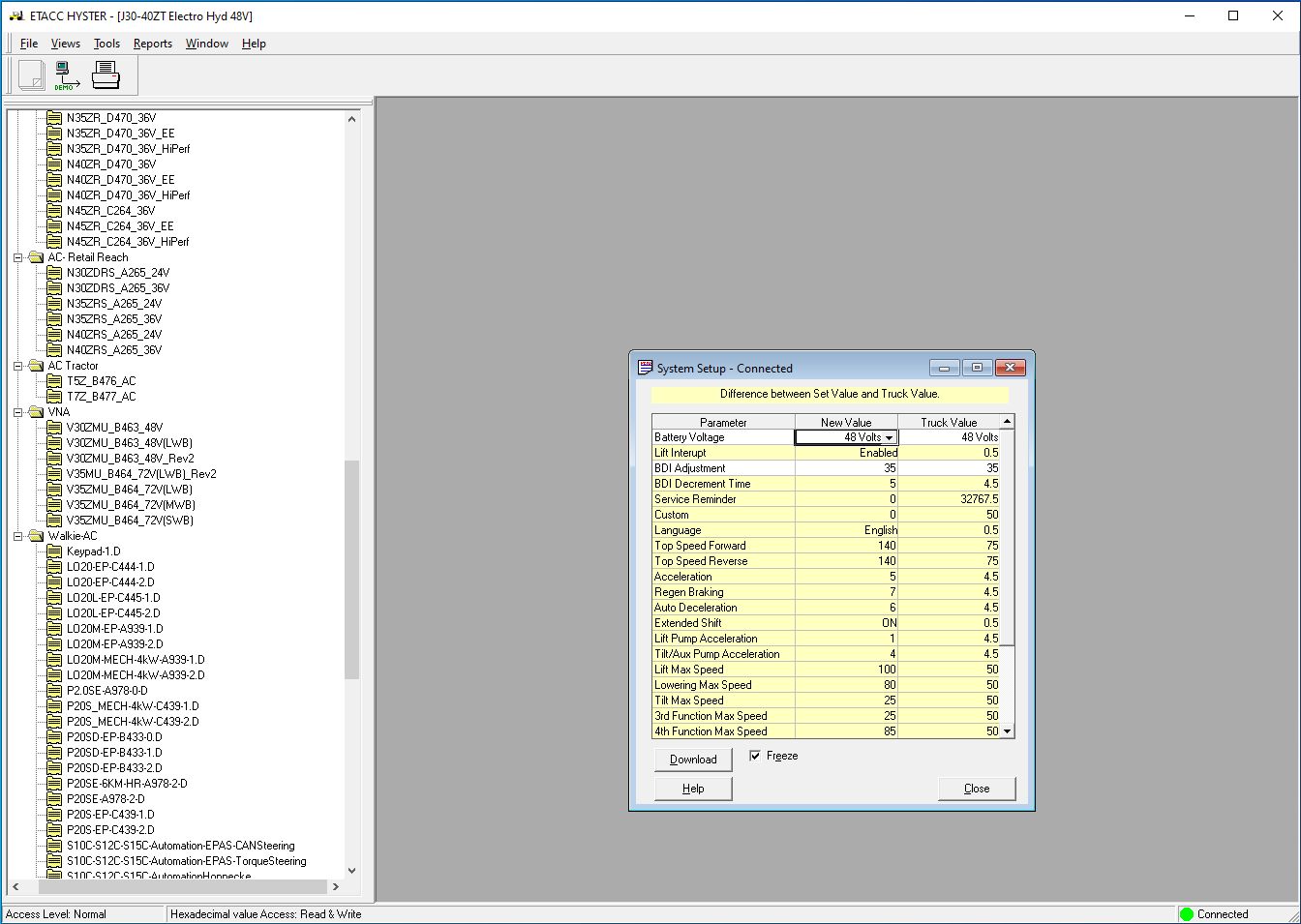Click the green Connected status indicator

[x=1187, y=913]
